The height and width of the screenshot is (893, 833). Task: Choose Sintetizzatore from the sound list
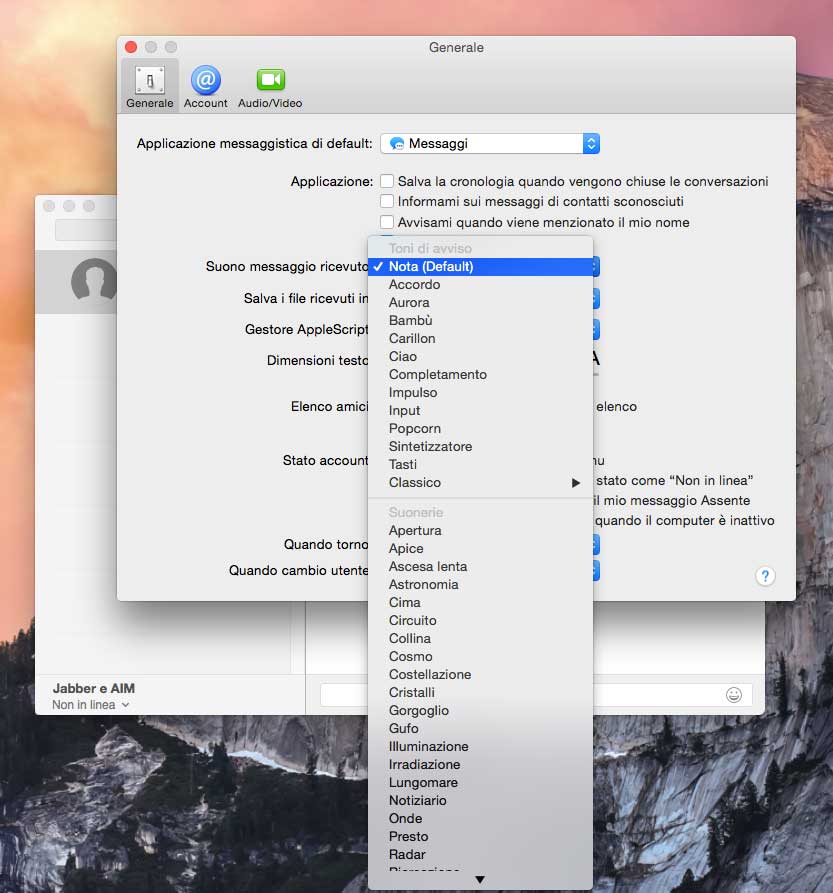point(480,446)
